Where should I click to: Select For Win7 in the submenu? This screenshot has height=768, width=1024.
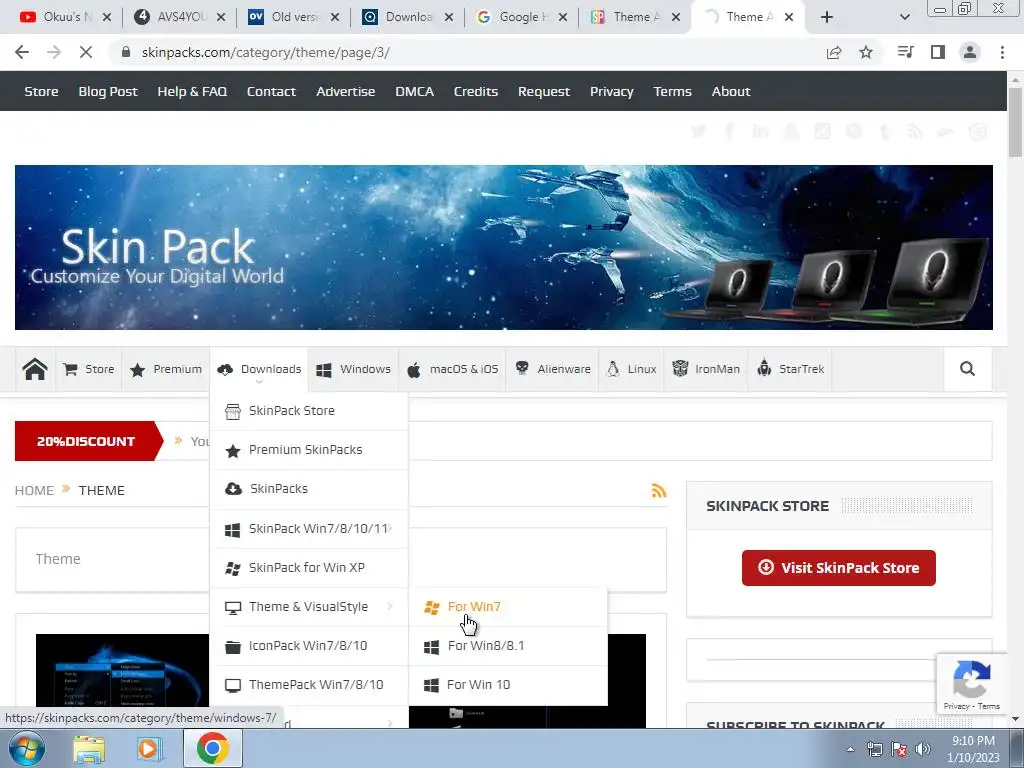pyautogui.click(x=508, y=607)
